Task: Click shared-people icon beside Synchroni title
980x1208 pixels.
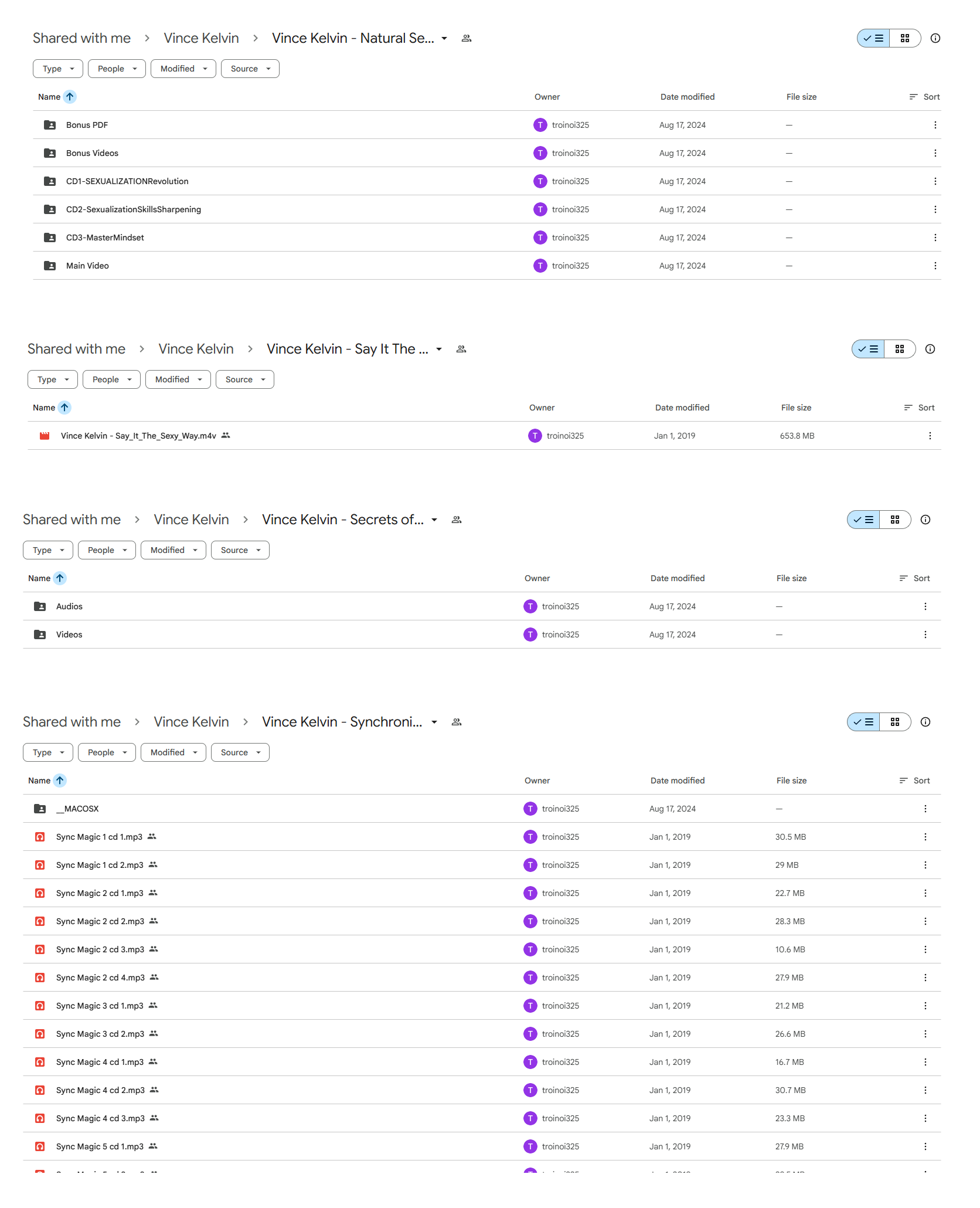Action: pos(457,722)
